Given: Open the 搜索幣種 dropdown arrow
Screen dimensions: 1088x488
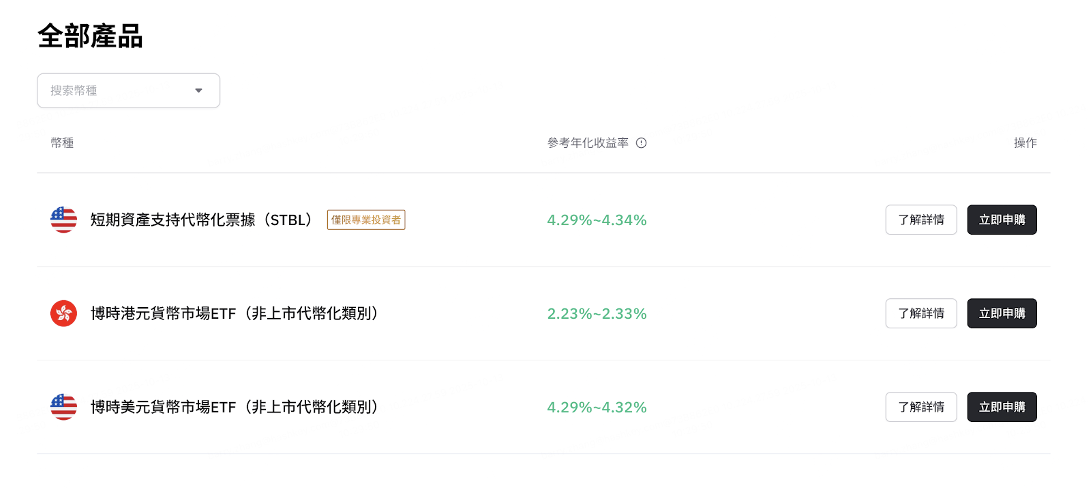Looking at the screenshot, I should [x=198, y=91].
